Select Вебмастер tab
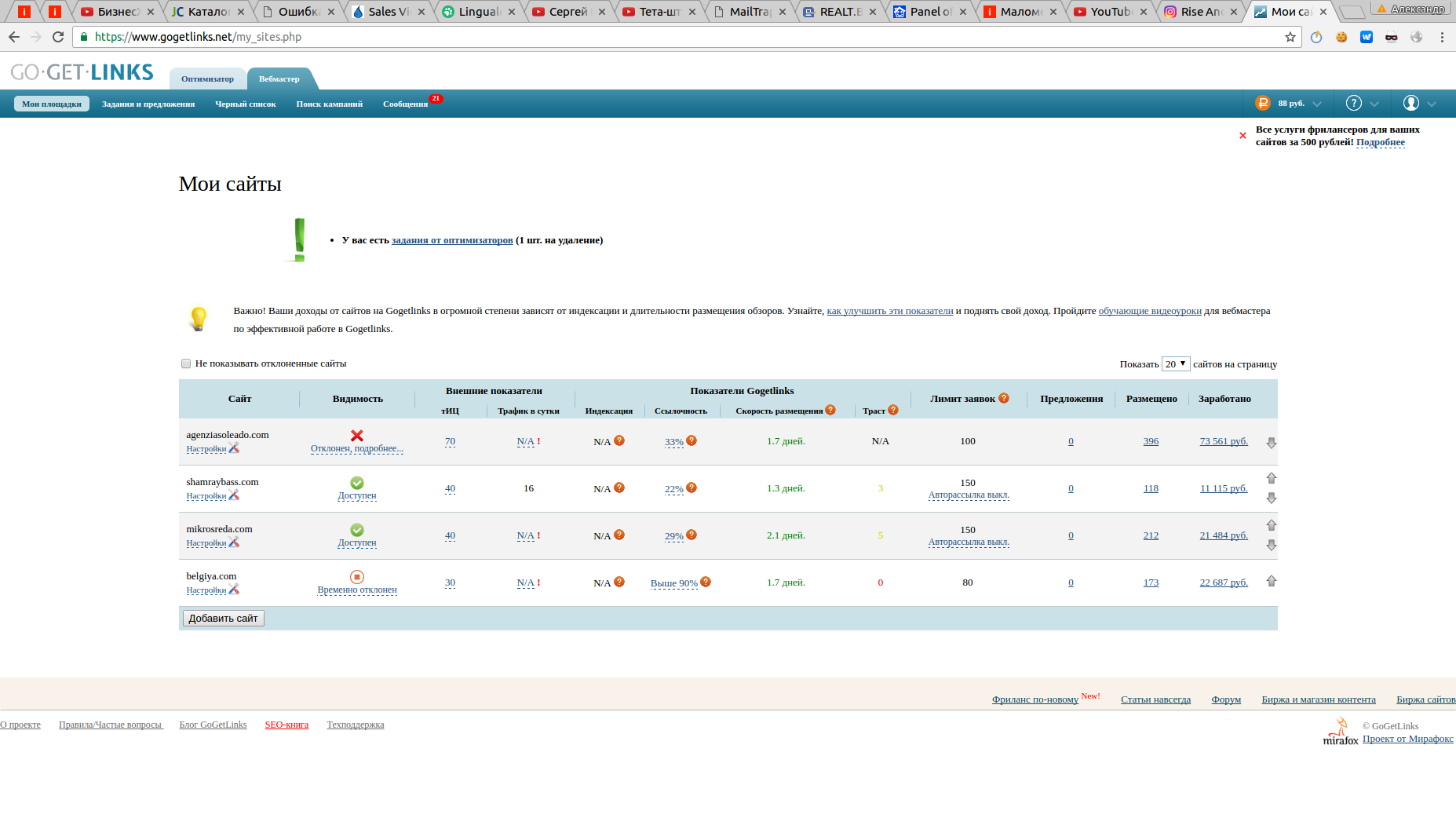The image size is (1456, 829). [x=279, y=79]
